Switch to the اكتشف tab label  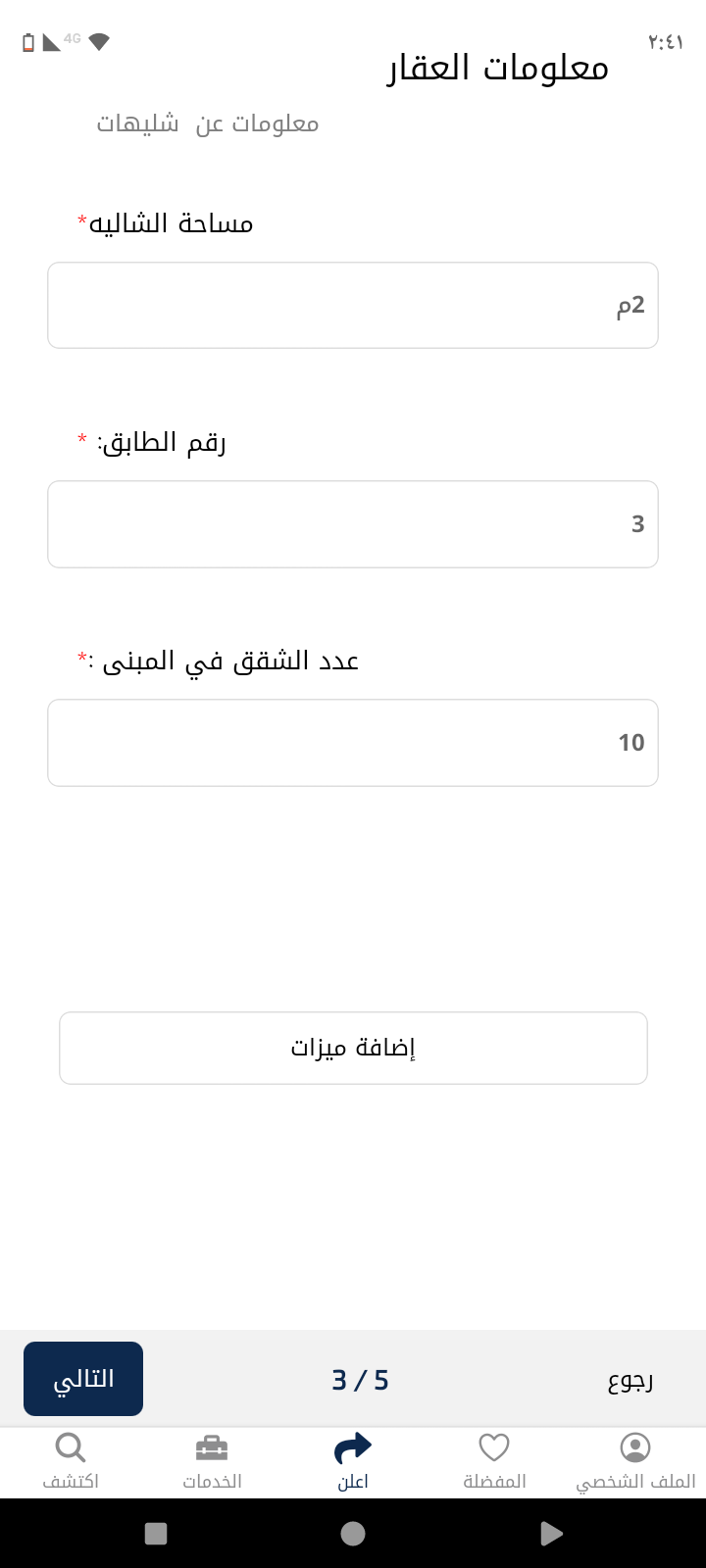point(71,1482)
